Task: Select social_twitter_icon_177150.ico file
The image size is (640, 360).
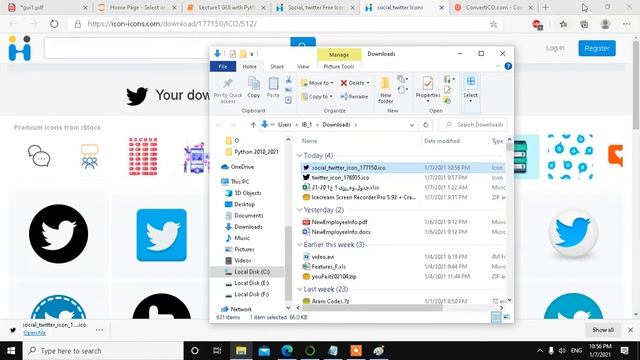Action: pos(402,168)
